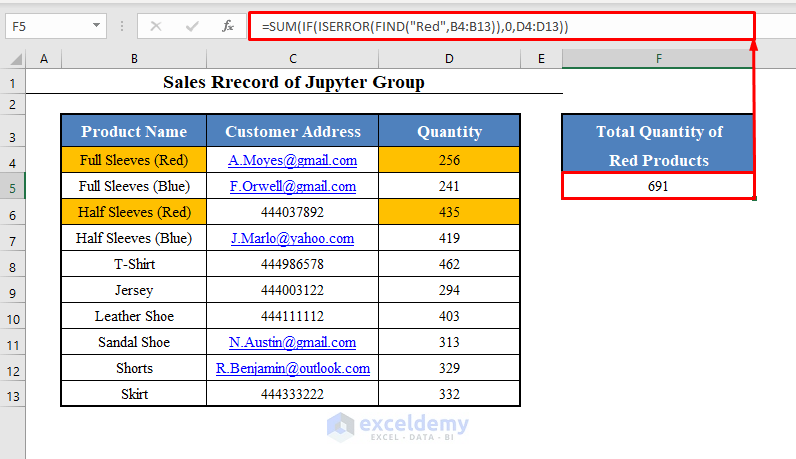This screenshot has width=796, height=459.
Task: Open A.Moyes@gmail.com email link
Action: (x=292, y=160)
